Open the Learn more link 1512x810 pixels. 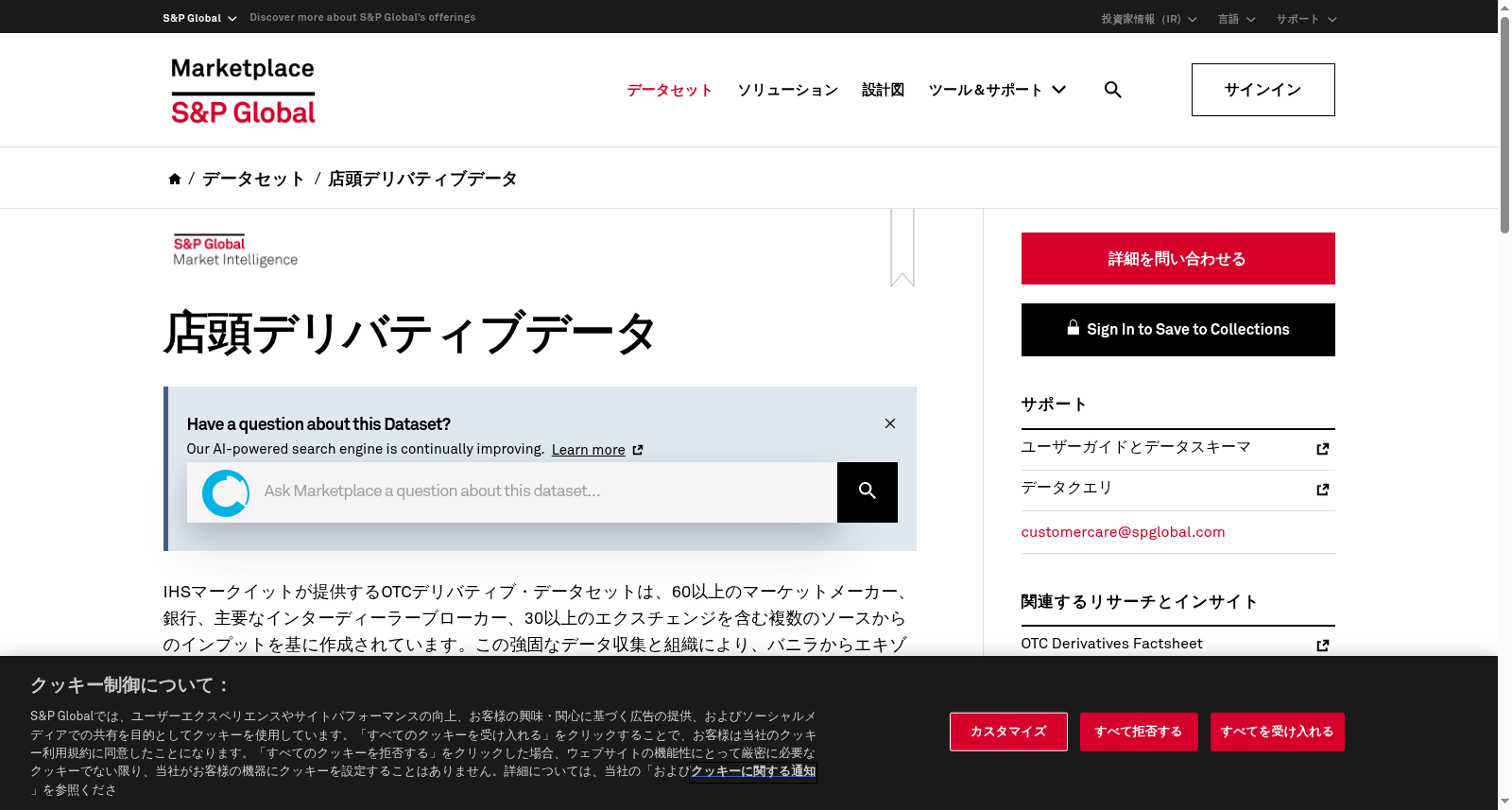click(589, 450)
